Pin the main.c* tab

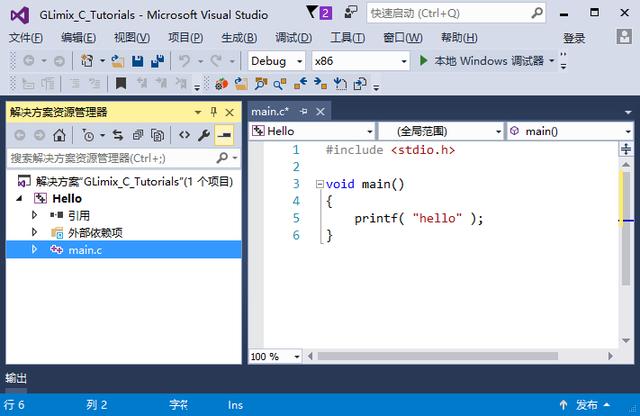[x=303, y=111]
